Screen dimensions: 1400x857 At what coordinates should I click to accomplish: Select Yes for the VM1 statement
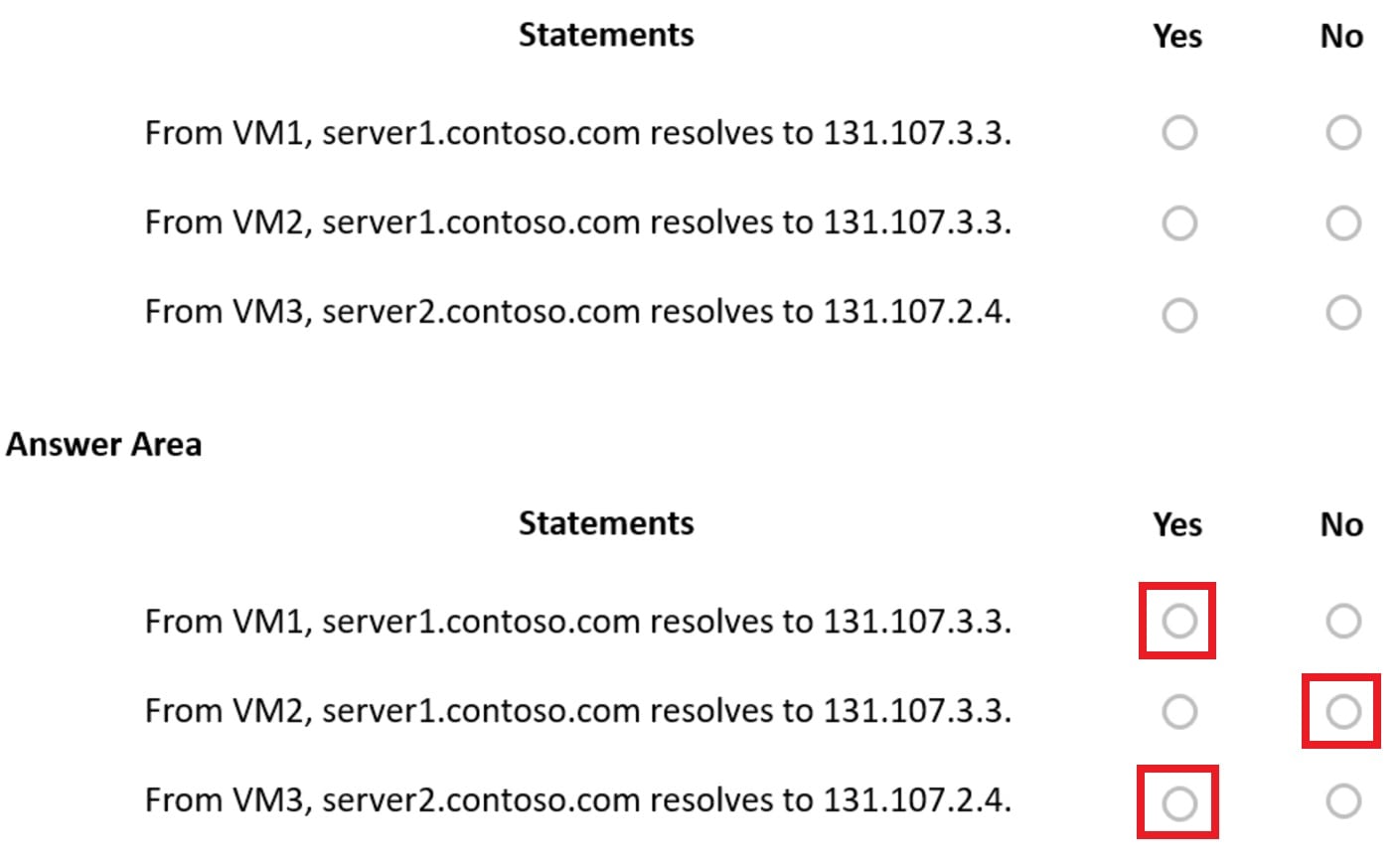1177,132
